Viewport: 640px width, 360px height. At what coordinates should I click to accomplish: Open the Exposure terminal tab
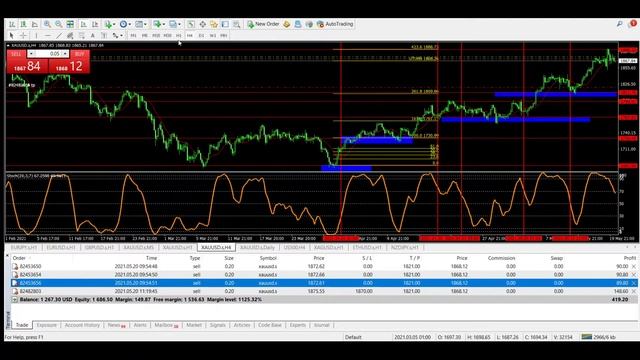[47, 325]
